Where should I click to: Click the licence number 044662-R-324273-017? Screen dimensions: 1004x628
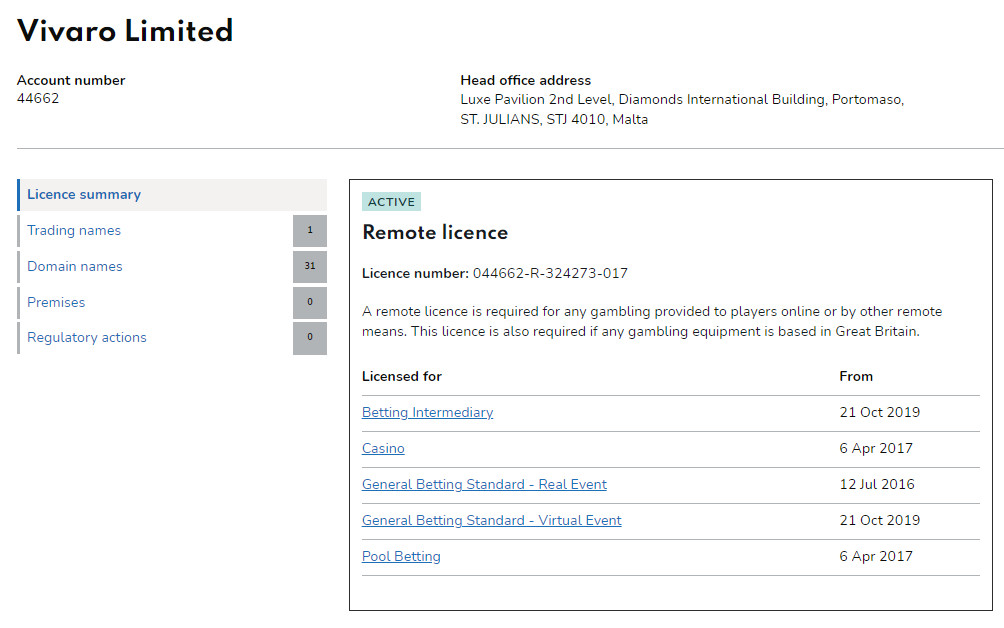(x=550, y=274)
